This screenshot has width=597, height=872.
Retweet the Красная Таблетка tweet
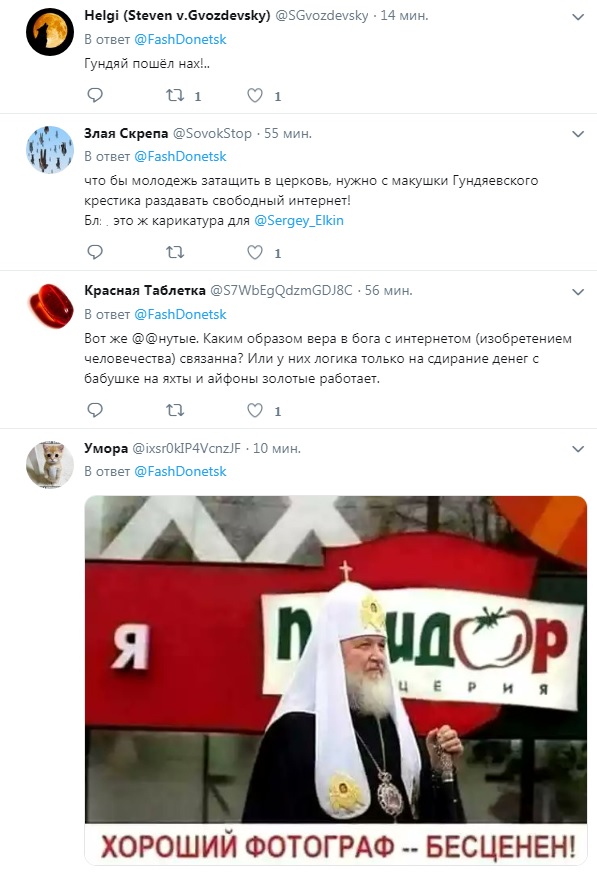click(x=175, y=410)
